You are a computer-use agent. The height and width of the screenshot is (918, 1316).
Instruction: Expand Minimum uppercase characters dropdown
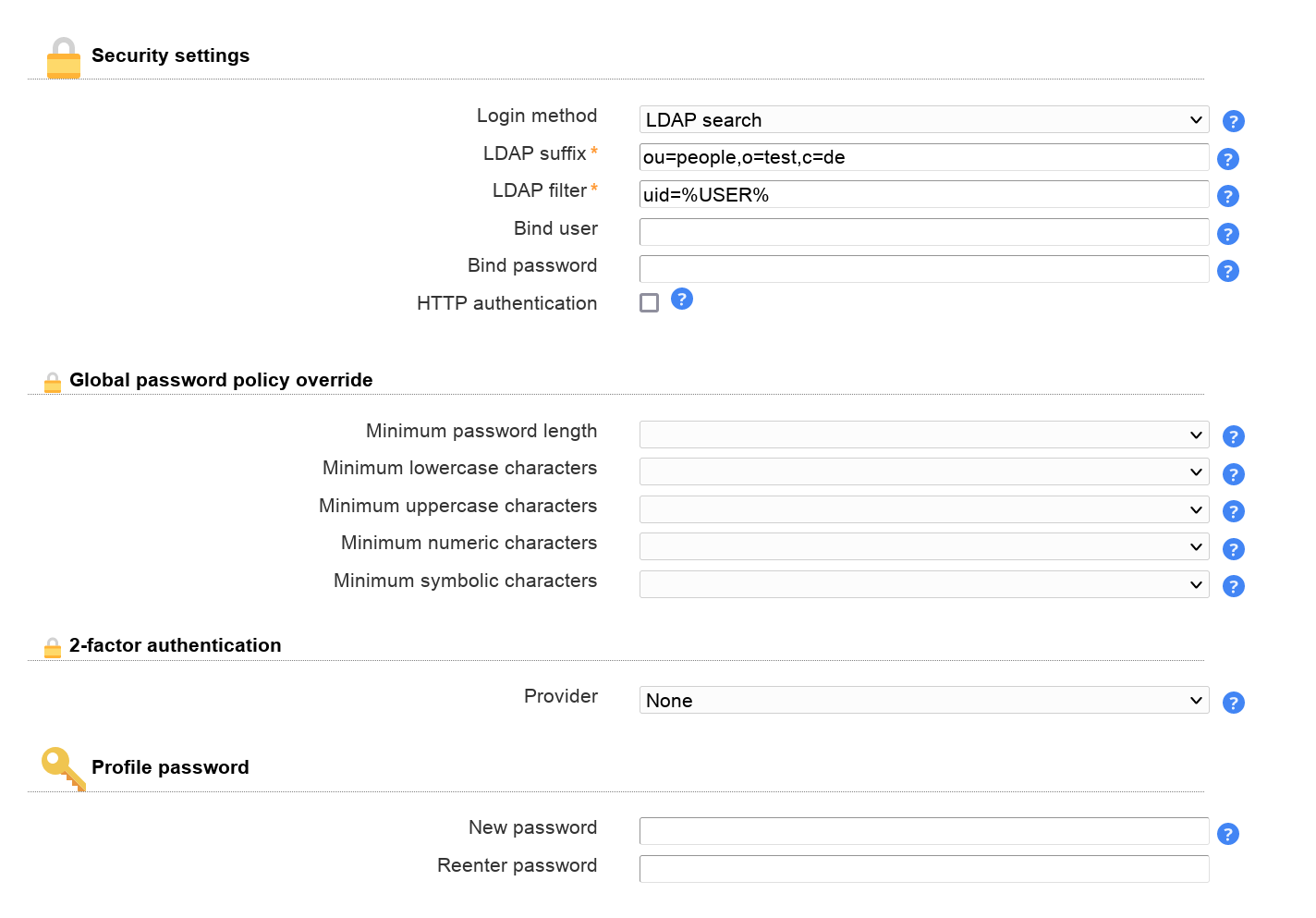tap(923, 509)
